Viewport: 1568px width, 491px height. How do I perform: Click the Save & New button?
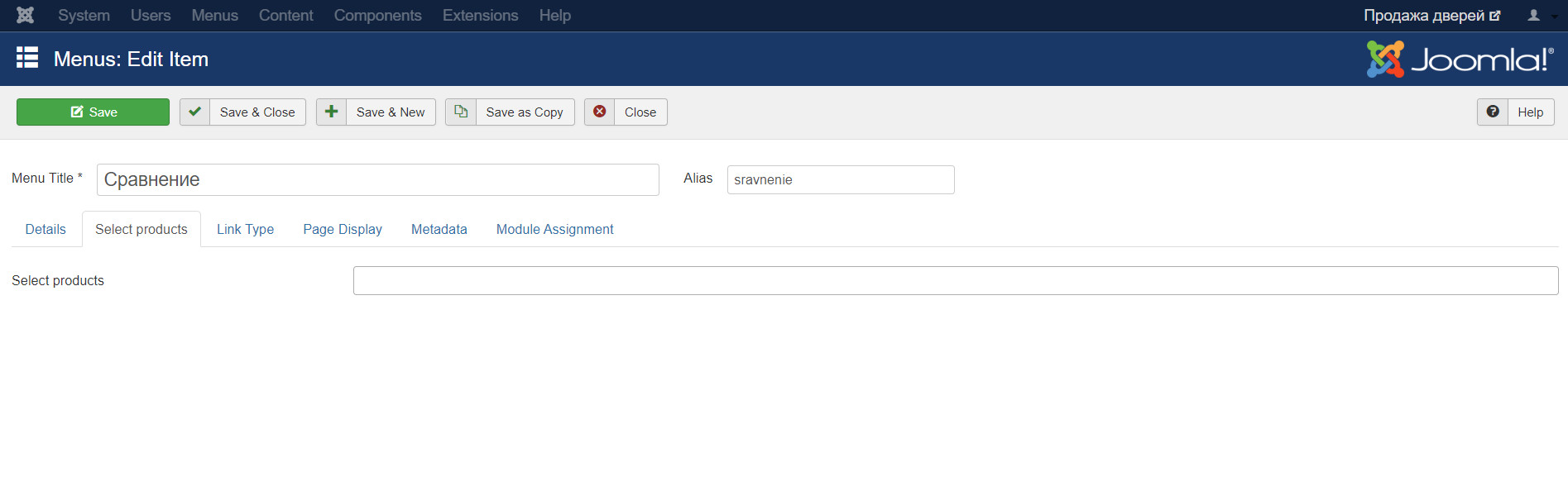tap(376, 112)
